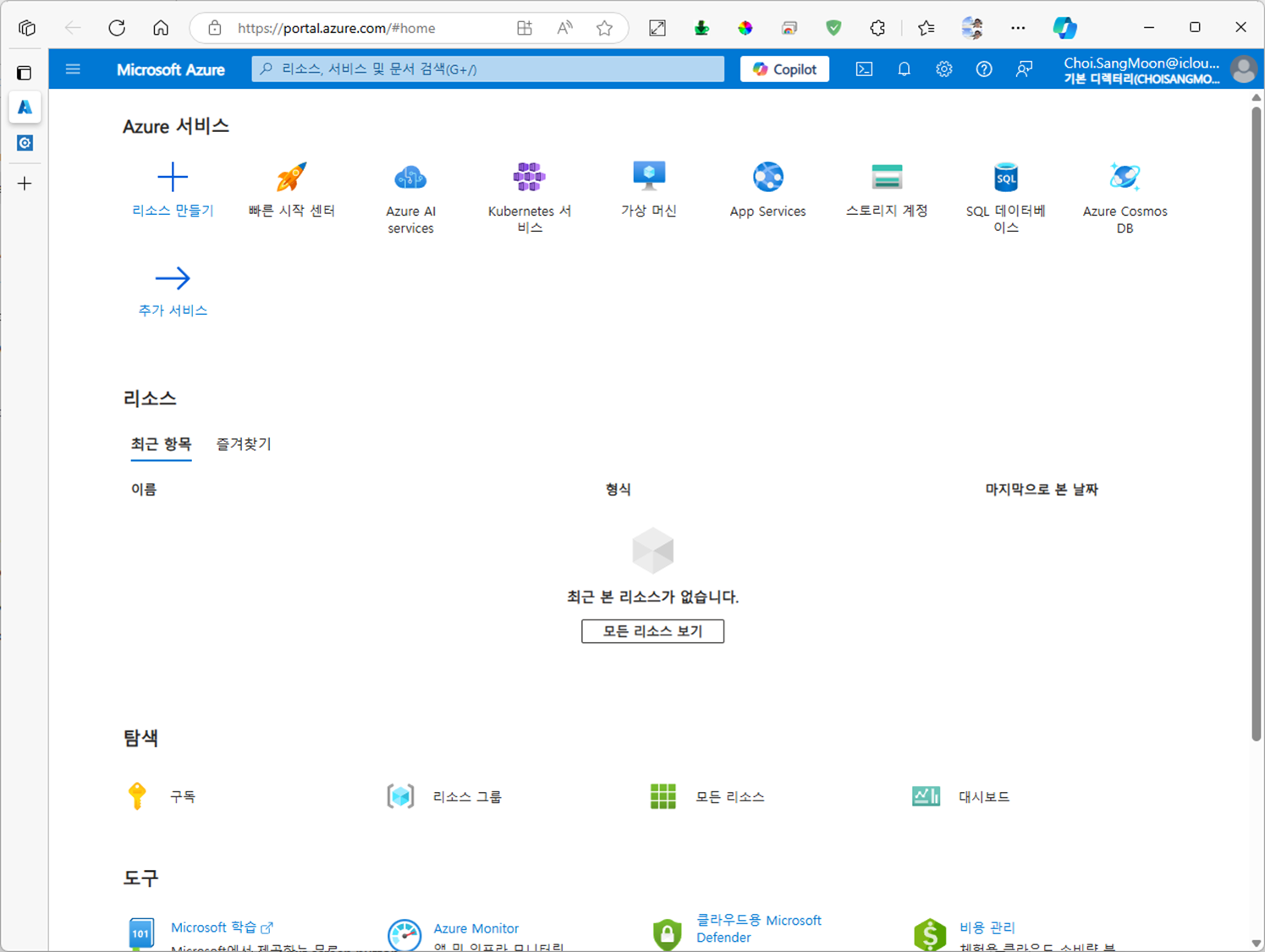Image resolution: width=1265 pixels, height=952 pixels.
Task: Click the More services arrow icon
Action: (x=173, y=278)
